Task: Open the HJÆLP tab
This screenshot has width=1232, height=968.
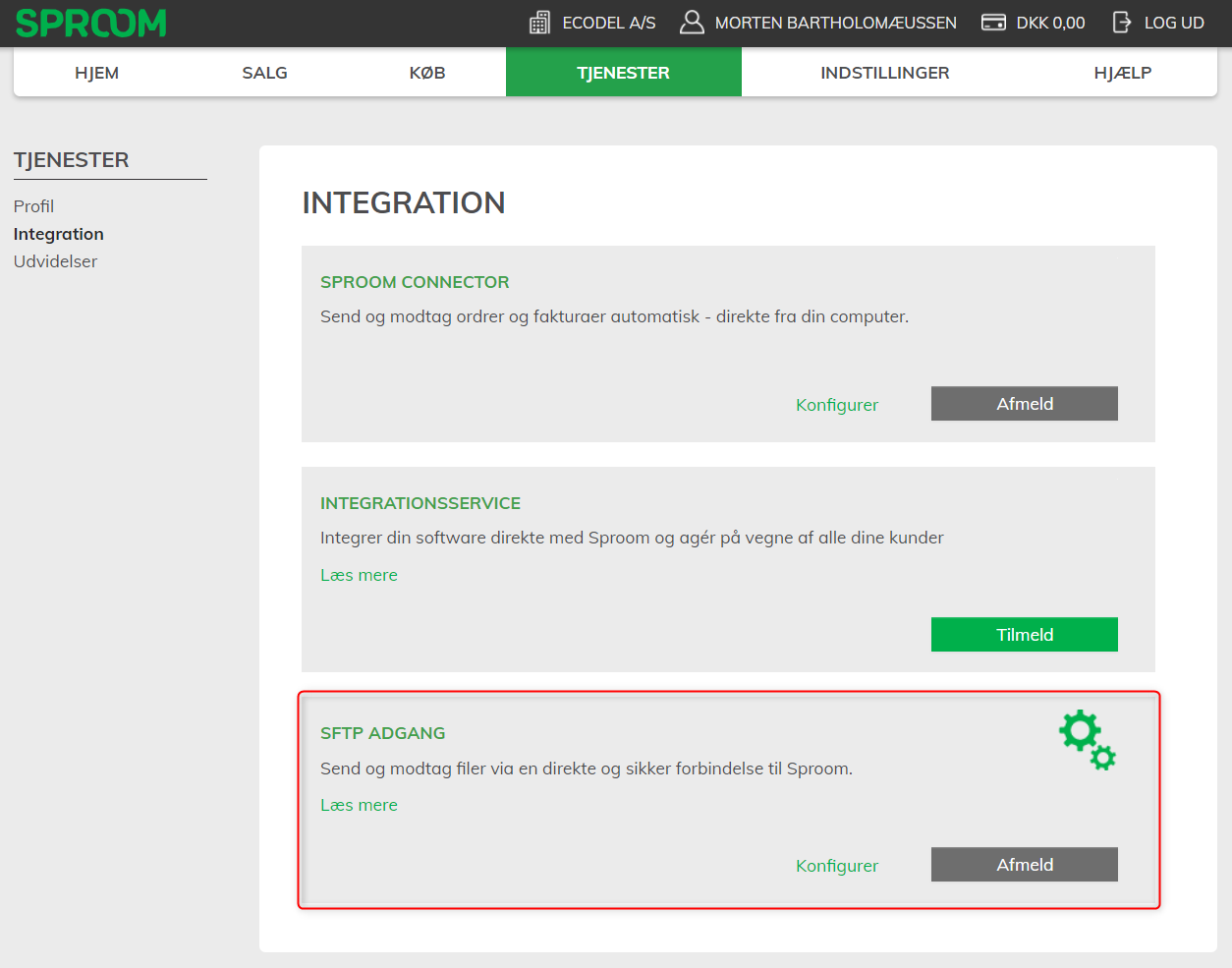Action: pyautogui.click(x=1123, y=73)
